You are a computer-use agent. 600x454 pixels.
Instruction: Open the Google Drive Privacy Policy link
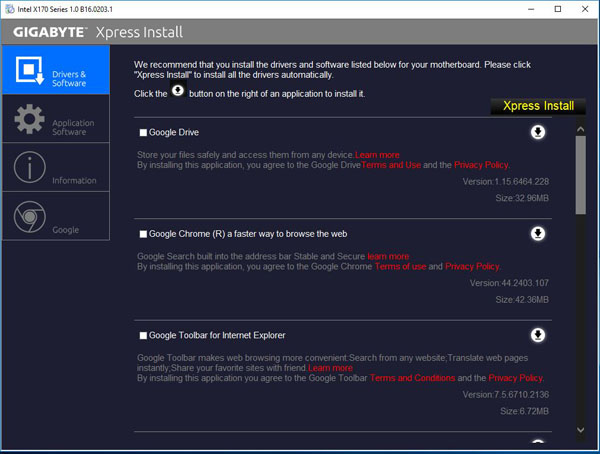(482, 165)
